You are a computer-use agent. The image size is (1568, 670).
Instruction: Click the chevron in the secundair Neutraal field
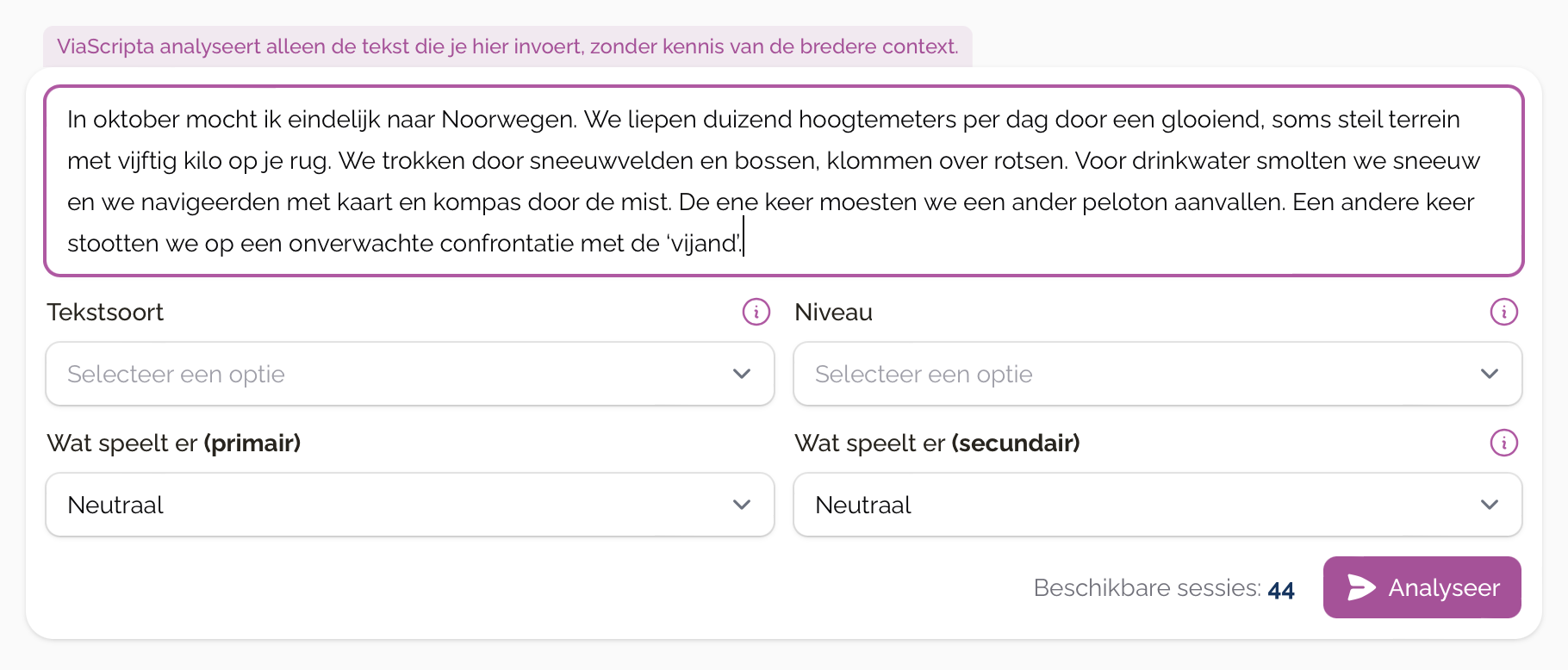(1489, 505)
